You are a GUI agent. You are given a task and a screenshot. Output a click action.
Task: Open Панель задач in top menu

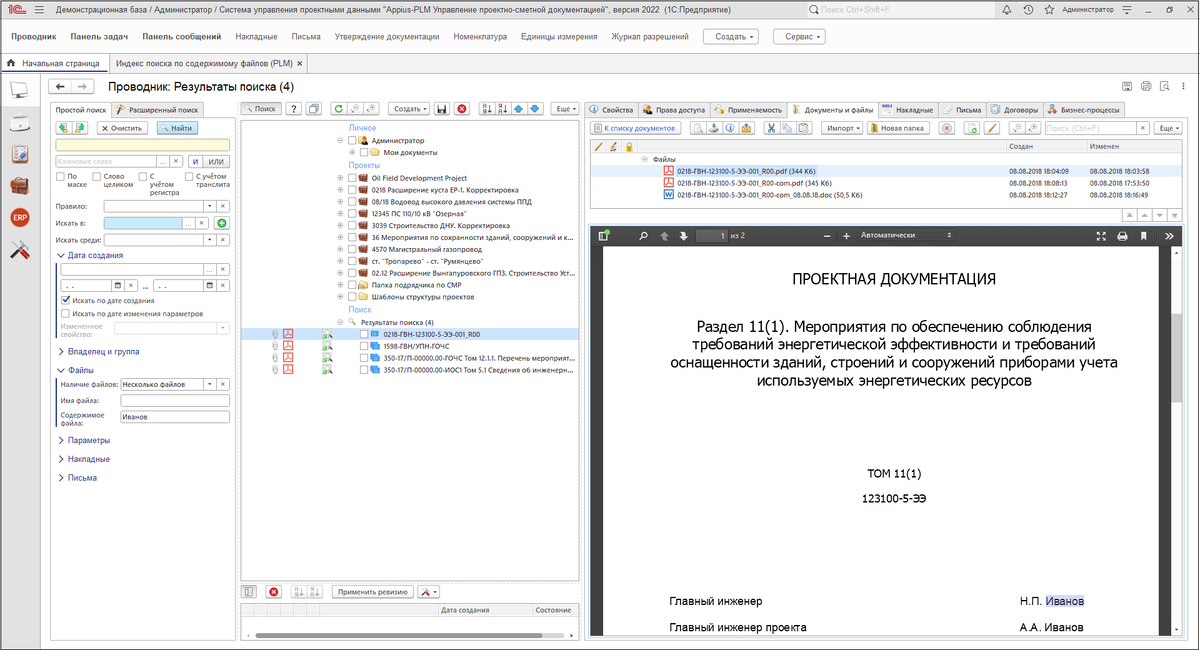[x=99, y=36]
